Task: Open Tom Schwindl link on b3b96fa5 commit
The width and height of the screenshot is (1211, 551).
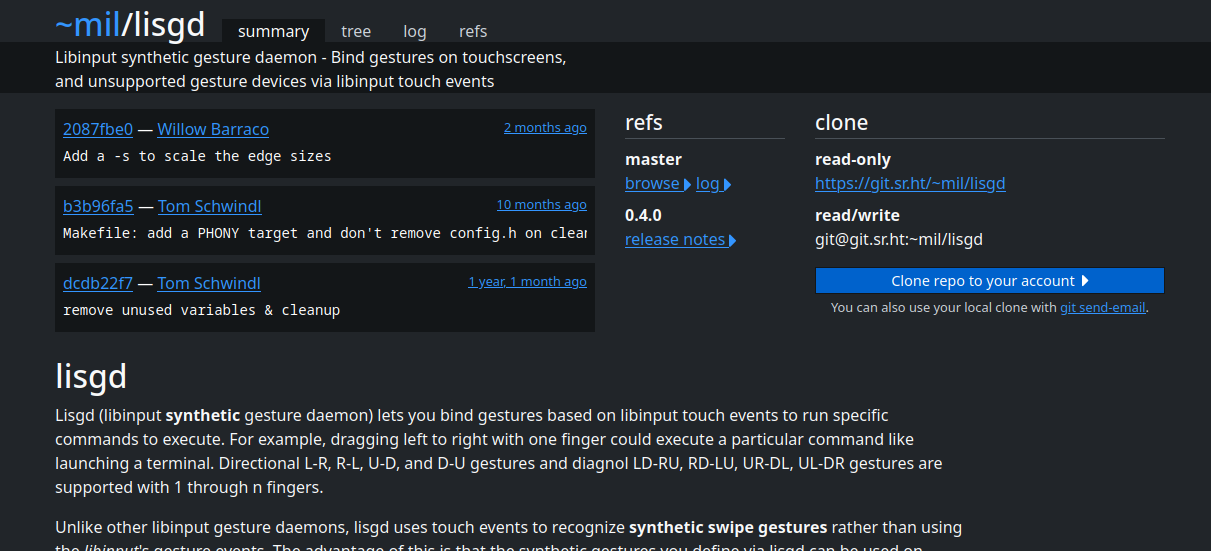Action: [x=209, y=206]
